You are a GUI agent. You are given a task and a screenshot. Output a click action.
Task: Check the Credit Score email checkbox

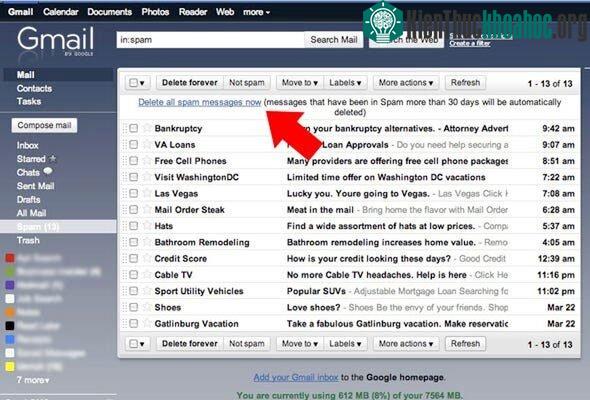pyautogui.click(x=134, y=259)
